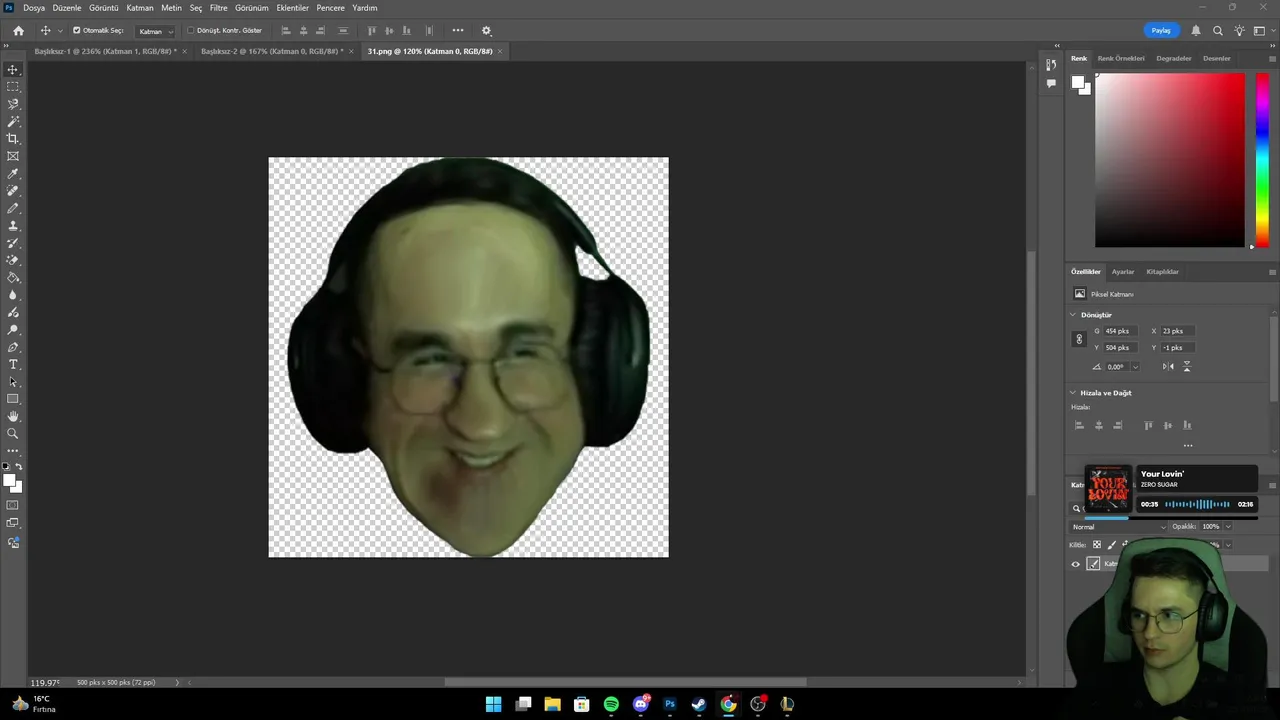This screenshot has width=1280, height=720.
Task: Click the more align options dots in Özellikler
Action: point(1188,446)
